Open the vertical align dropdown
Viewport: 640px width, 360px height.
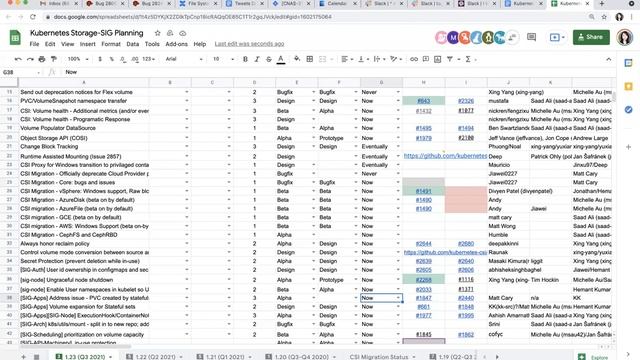[x=363, y=59]
